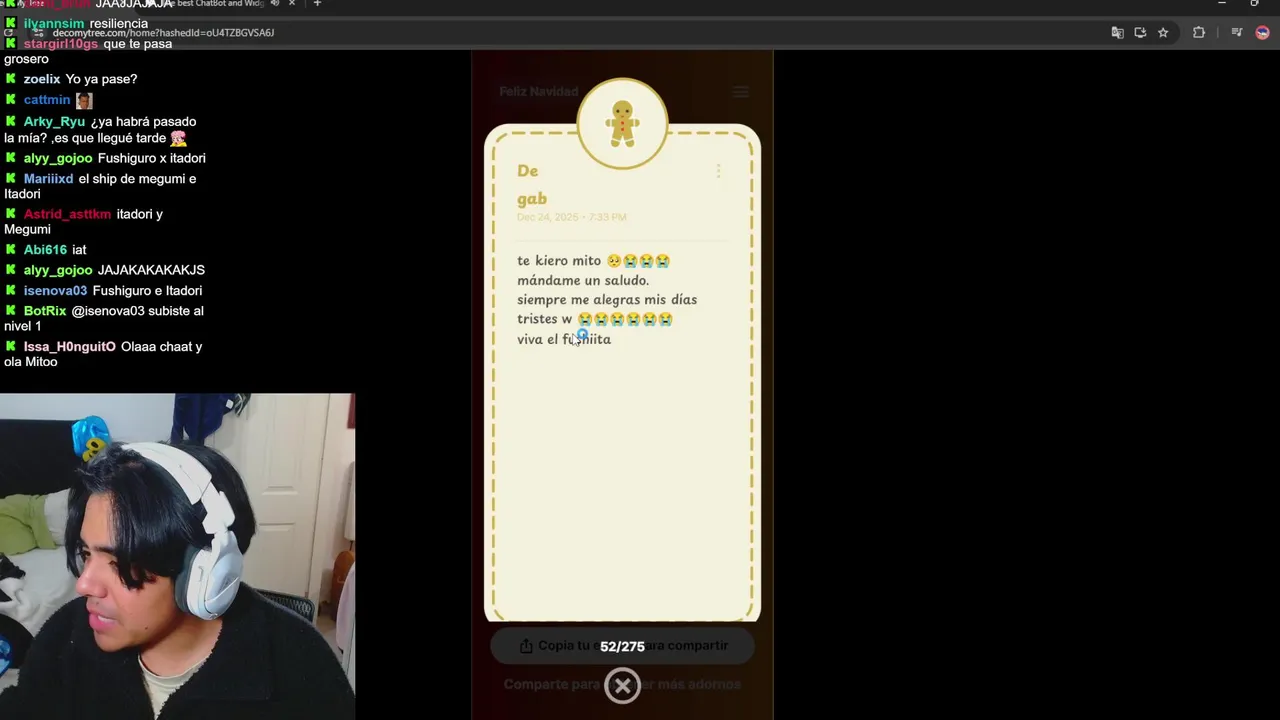Click the decomytree.com address bar URL
1280x720 pixels.
pyautogui.click(x=163, y=33)
